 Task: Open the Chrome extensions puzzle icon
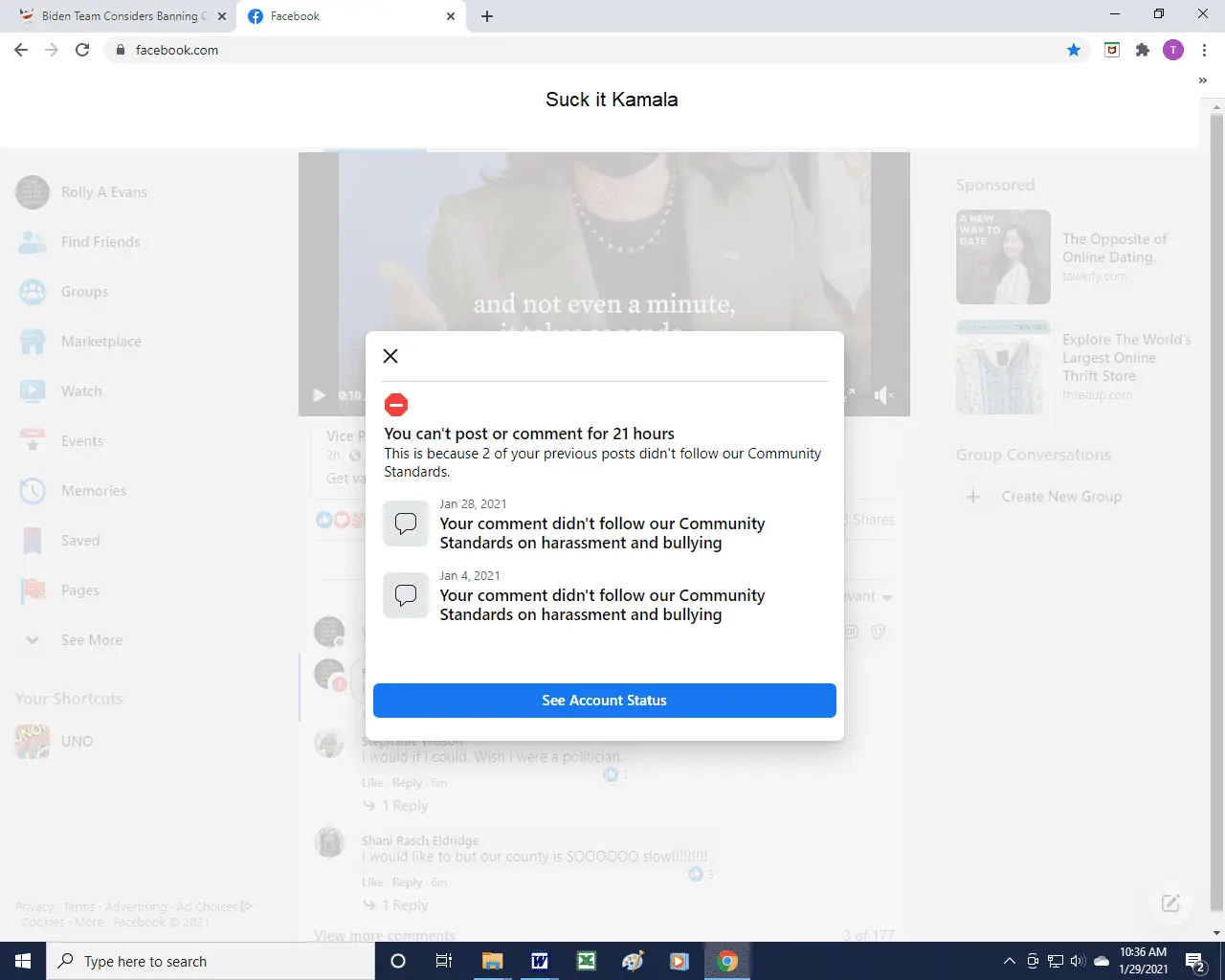click(x=1142, y=50)
